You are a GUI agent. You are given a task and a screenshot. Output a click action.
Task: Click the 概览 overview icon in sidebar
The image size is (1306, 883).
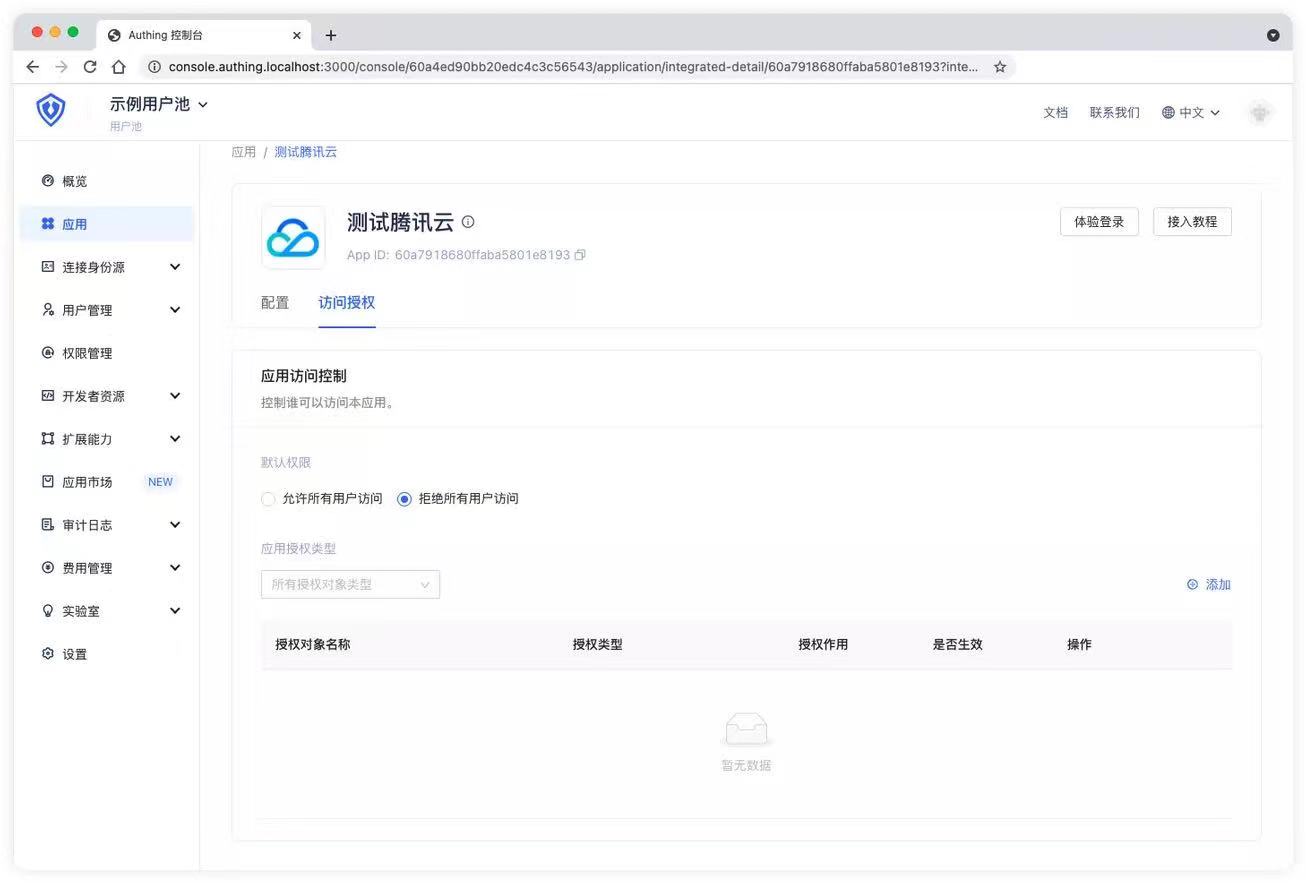coord(47,181)
